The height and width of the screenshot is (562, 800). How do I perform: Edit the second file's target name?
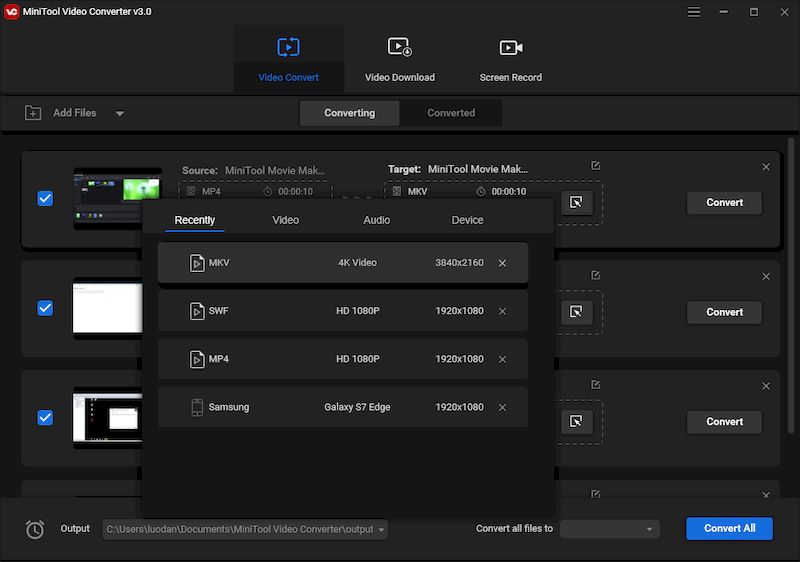(x=595, y=275)
